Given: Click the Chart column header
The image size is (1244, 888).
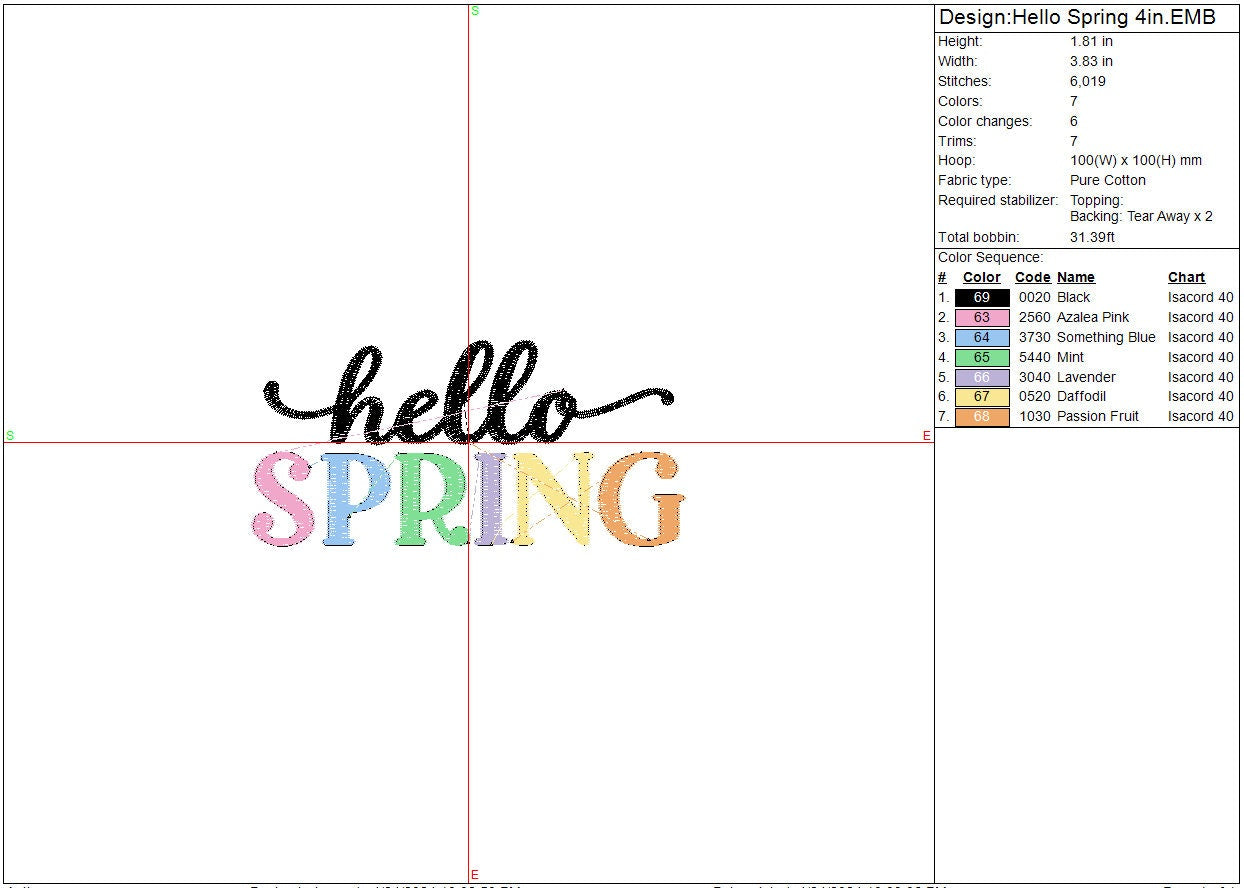Looking at the screenshot, I should pyautogui.click(x=1186, y=278).
